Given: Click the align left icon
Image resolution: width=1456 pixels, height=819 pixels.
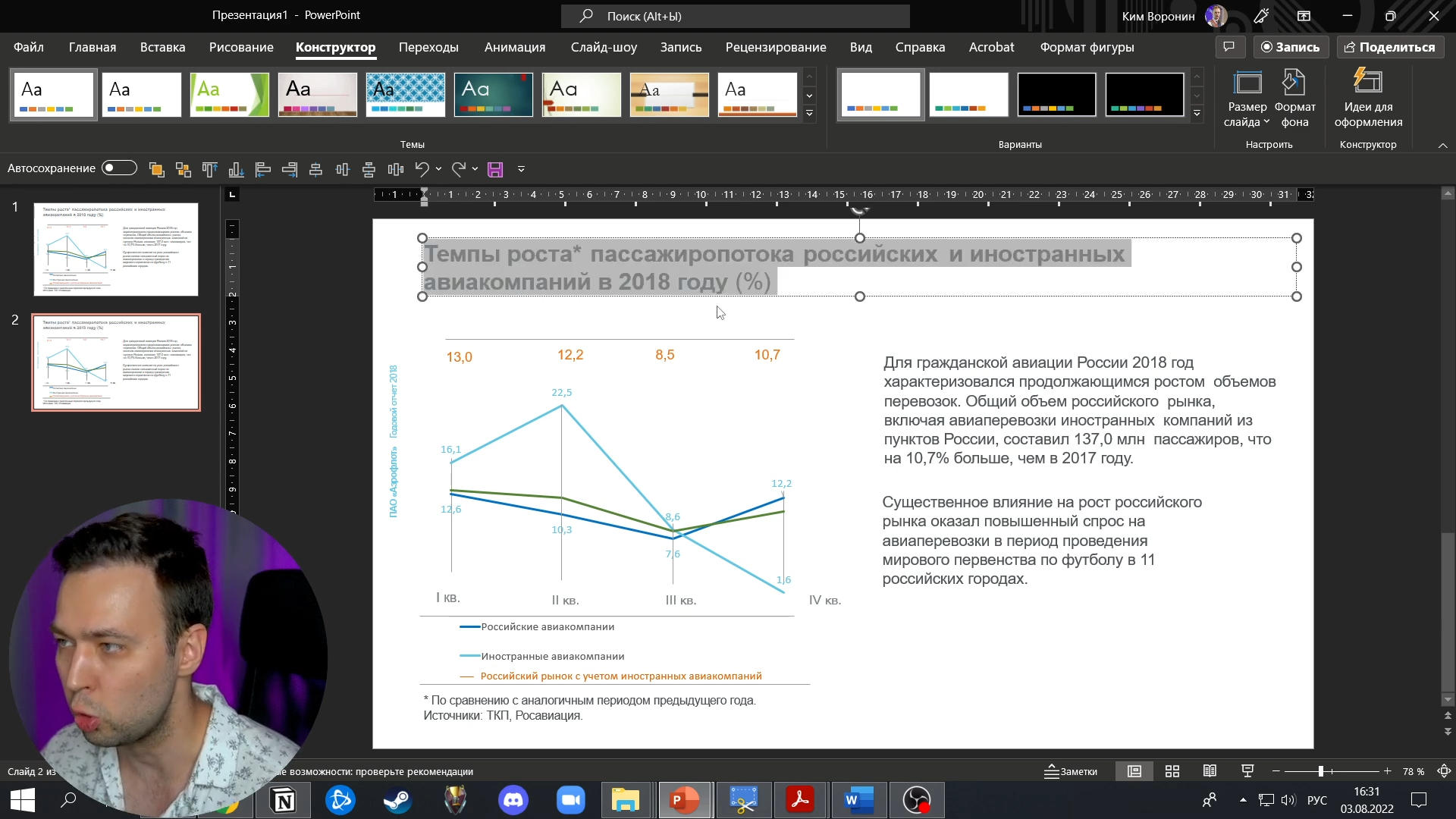Looking at the screenshot, I should [x=262, y=169].
